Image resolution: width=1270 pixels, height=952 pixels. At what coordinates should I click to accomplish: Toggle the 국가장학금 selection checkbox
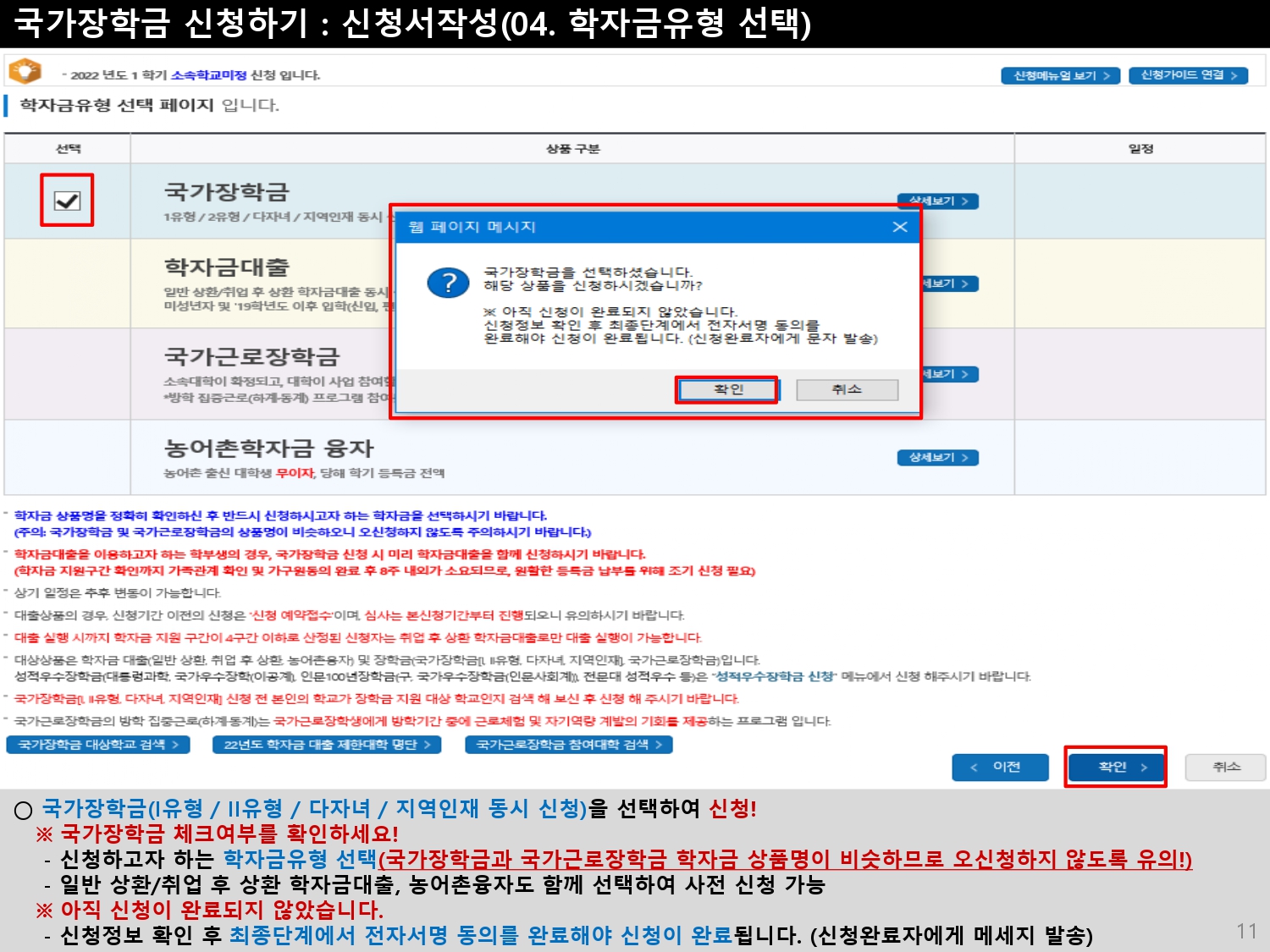coord(67,201)
